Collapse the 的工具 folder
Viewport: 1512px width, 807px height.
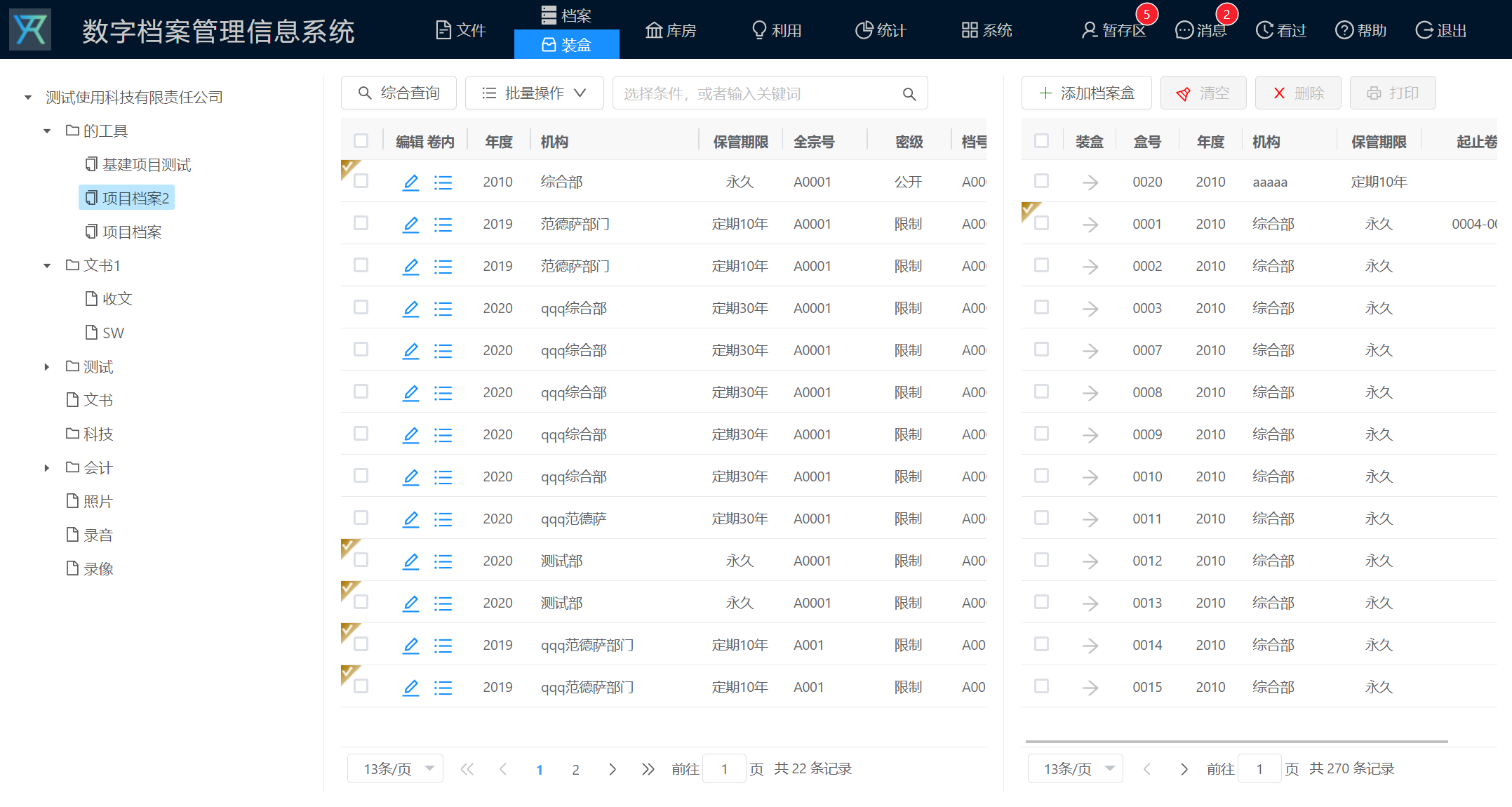pyautogui.click(x=47, y=131)
